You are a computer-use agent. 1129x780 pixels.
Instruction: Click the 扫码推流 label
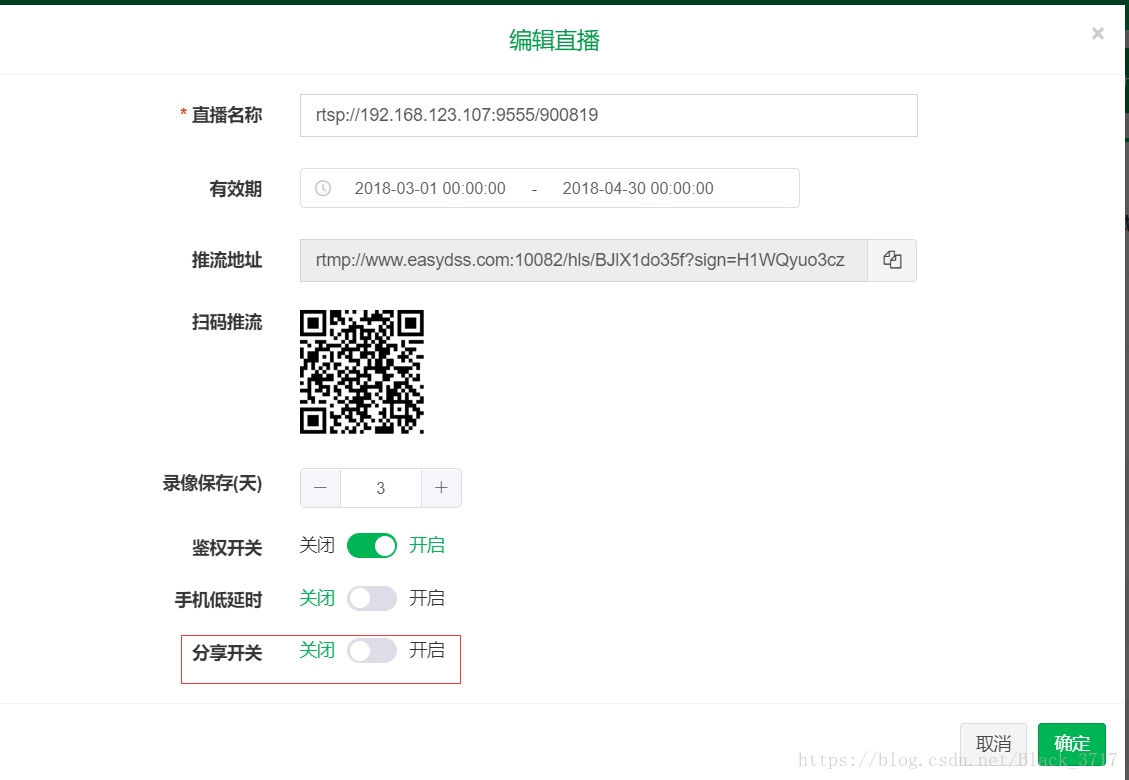[227, 322]
